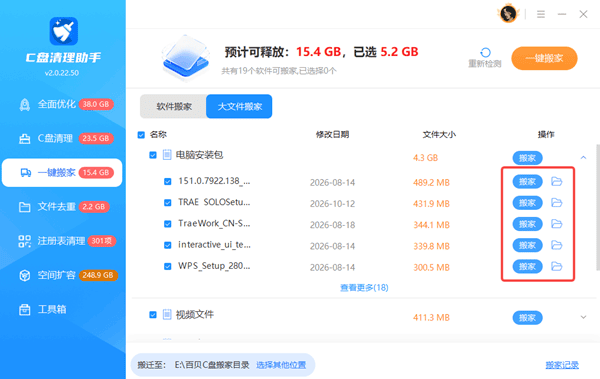600x379 pixels.
Task: Open 空间扩容 section
Action: point(62,275)
